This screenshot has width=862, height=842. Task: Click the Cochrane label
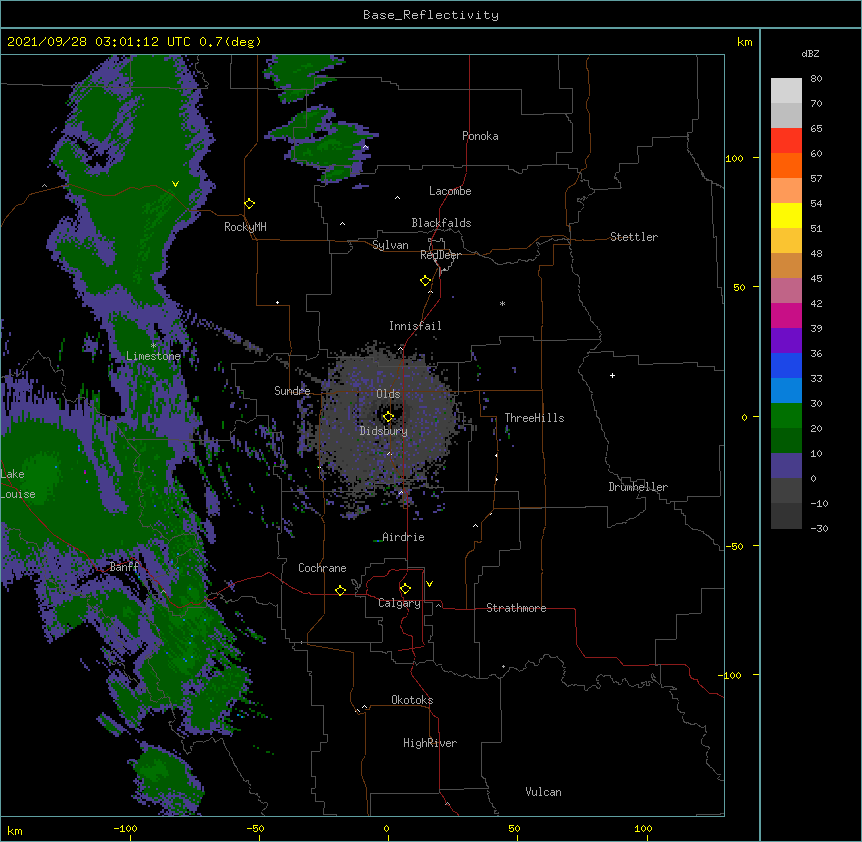(x=322, y=568)
